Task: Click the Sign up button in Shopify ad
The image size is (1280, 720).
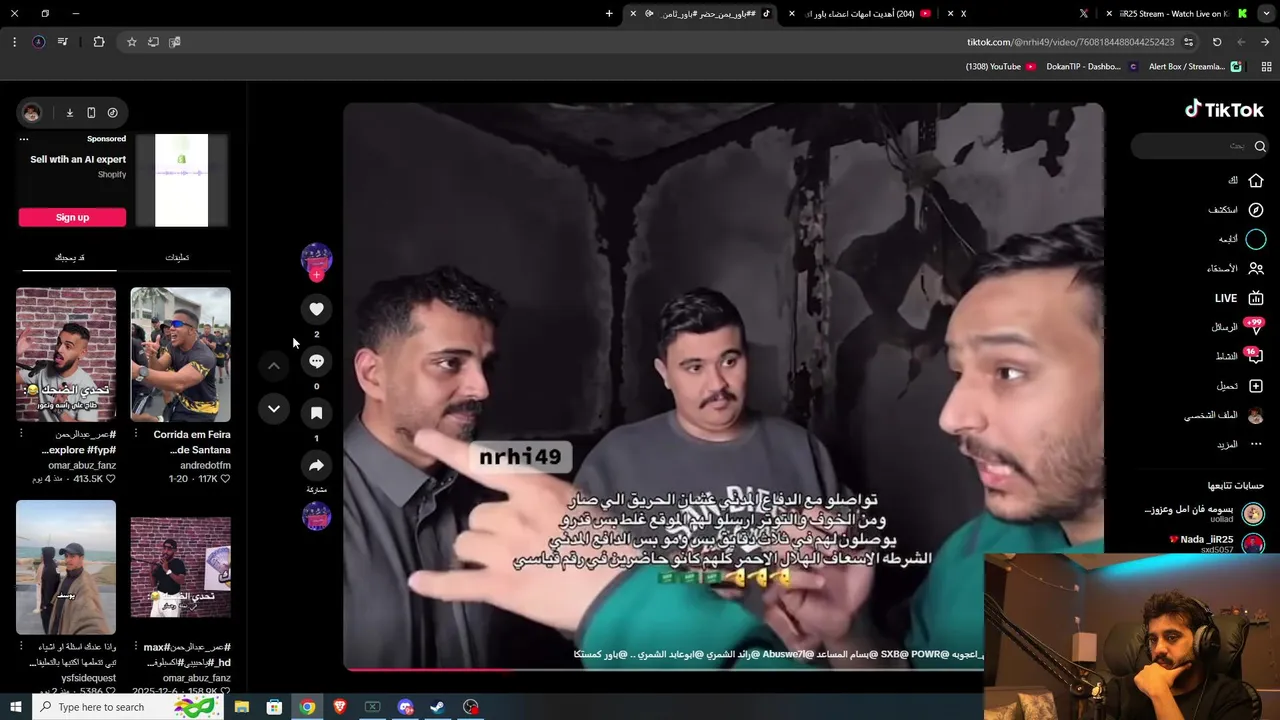Action: pyautogui.click(x=72, y=217)
